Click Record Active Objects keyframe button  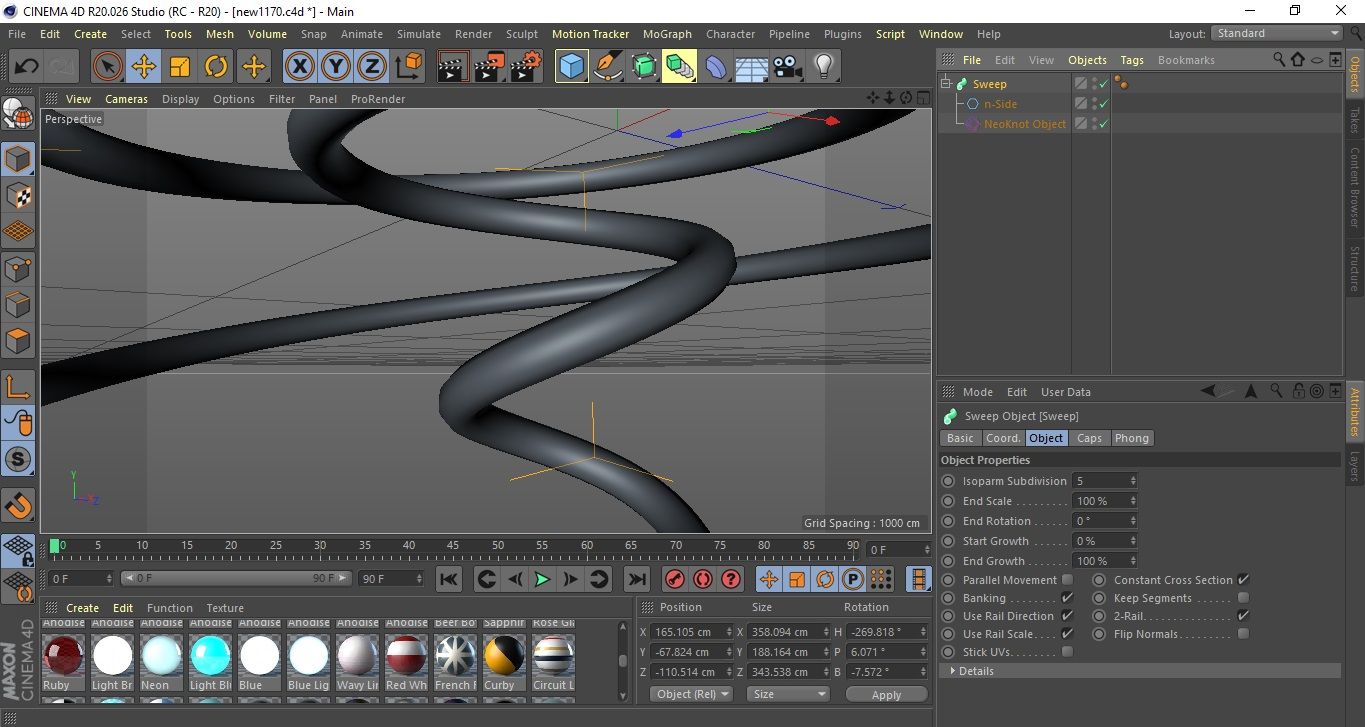675,579
